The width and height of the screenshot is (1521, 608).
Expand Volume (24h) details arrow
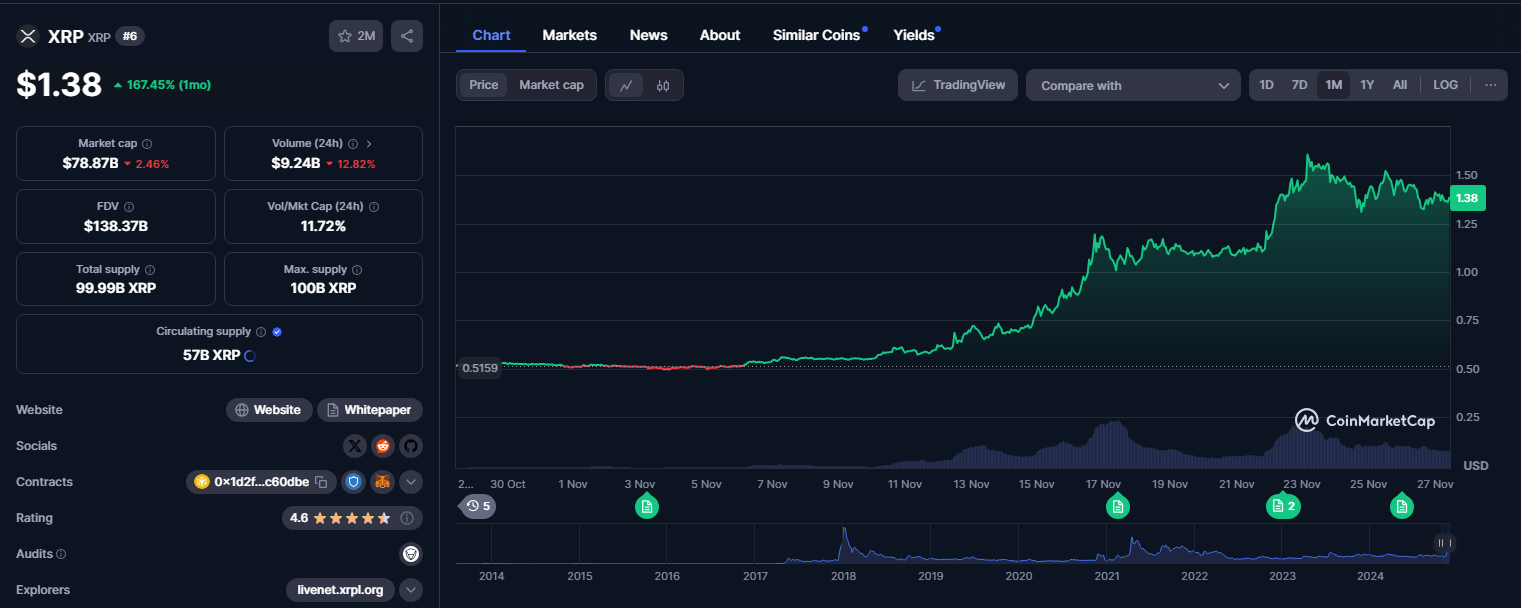[x=369, y=144]
